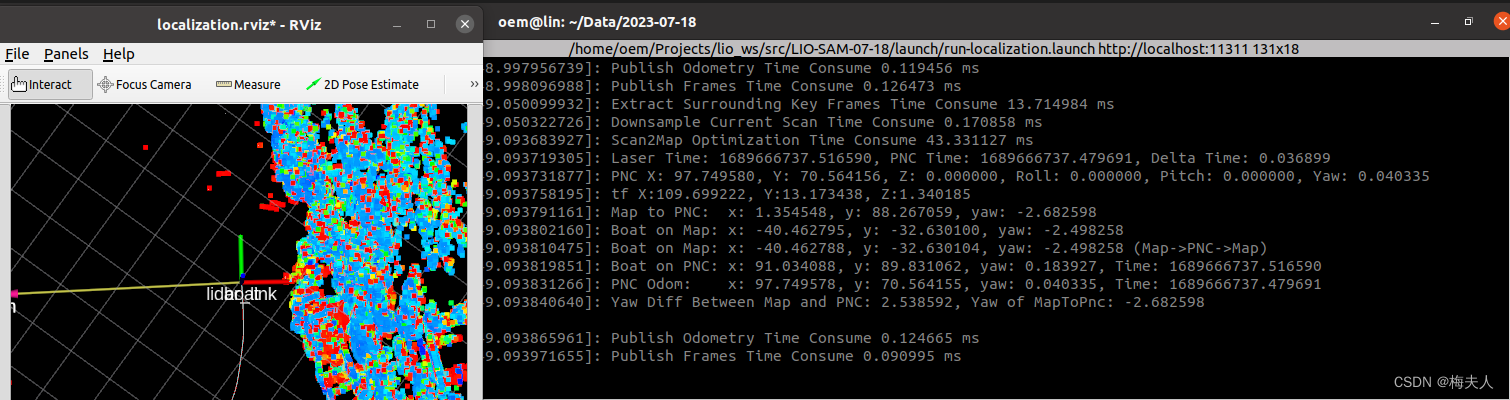This screenshot has width=1510, height=400.
Task: Open the Help menu in RViz
Action: [x=119, y=54]
